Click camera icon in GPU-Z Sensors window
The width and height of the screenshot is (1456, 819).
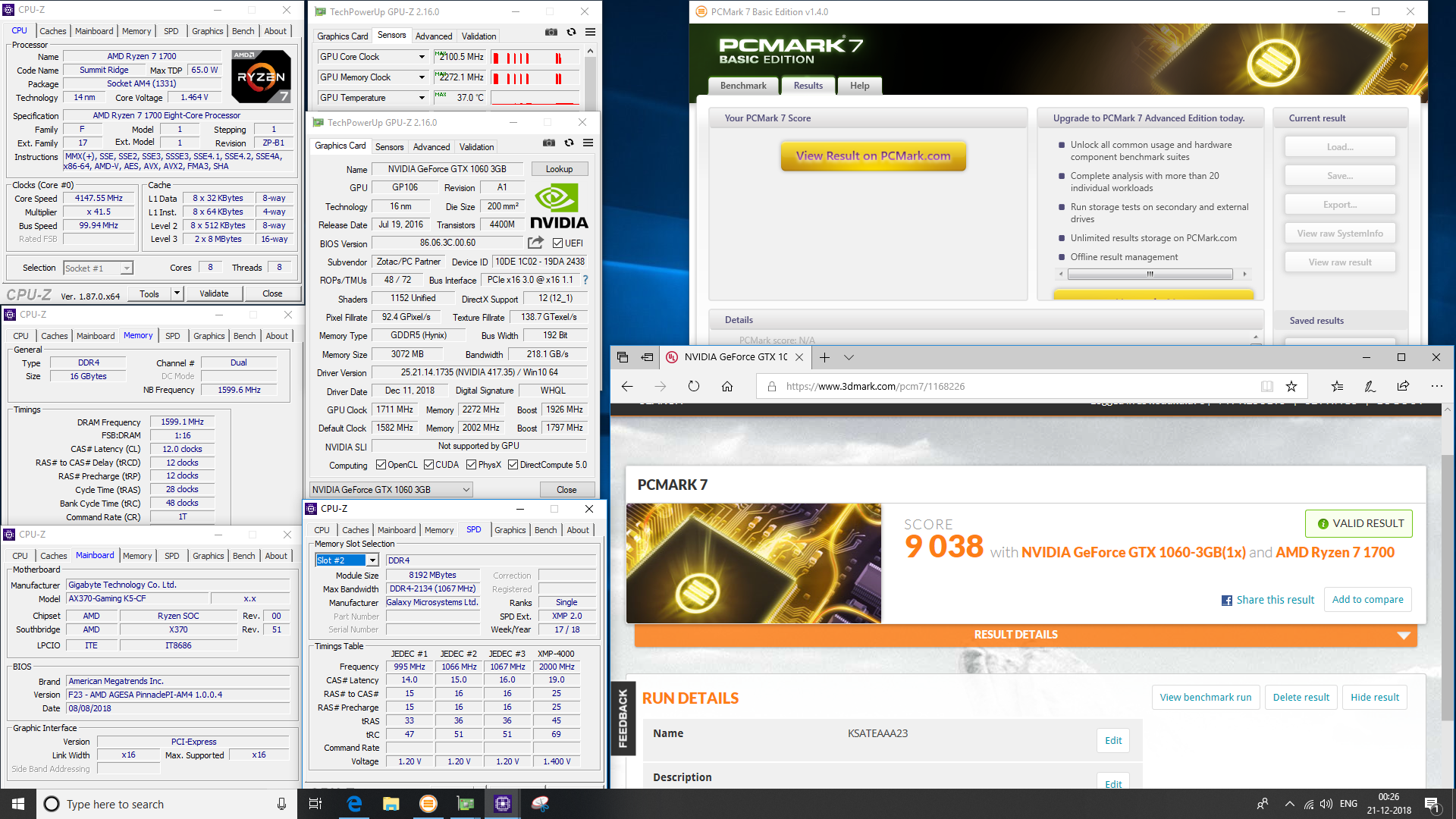pyautogui.click(x=551, y=32)
